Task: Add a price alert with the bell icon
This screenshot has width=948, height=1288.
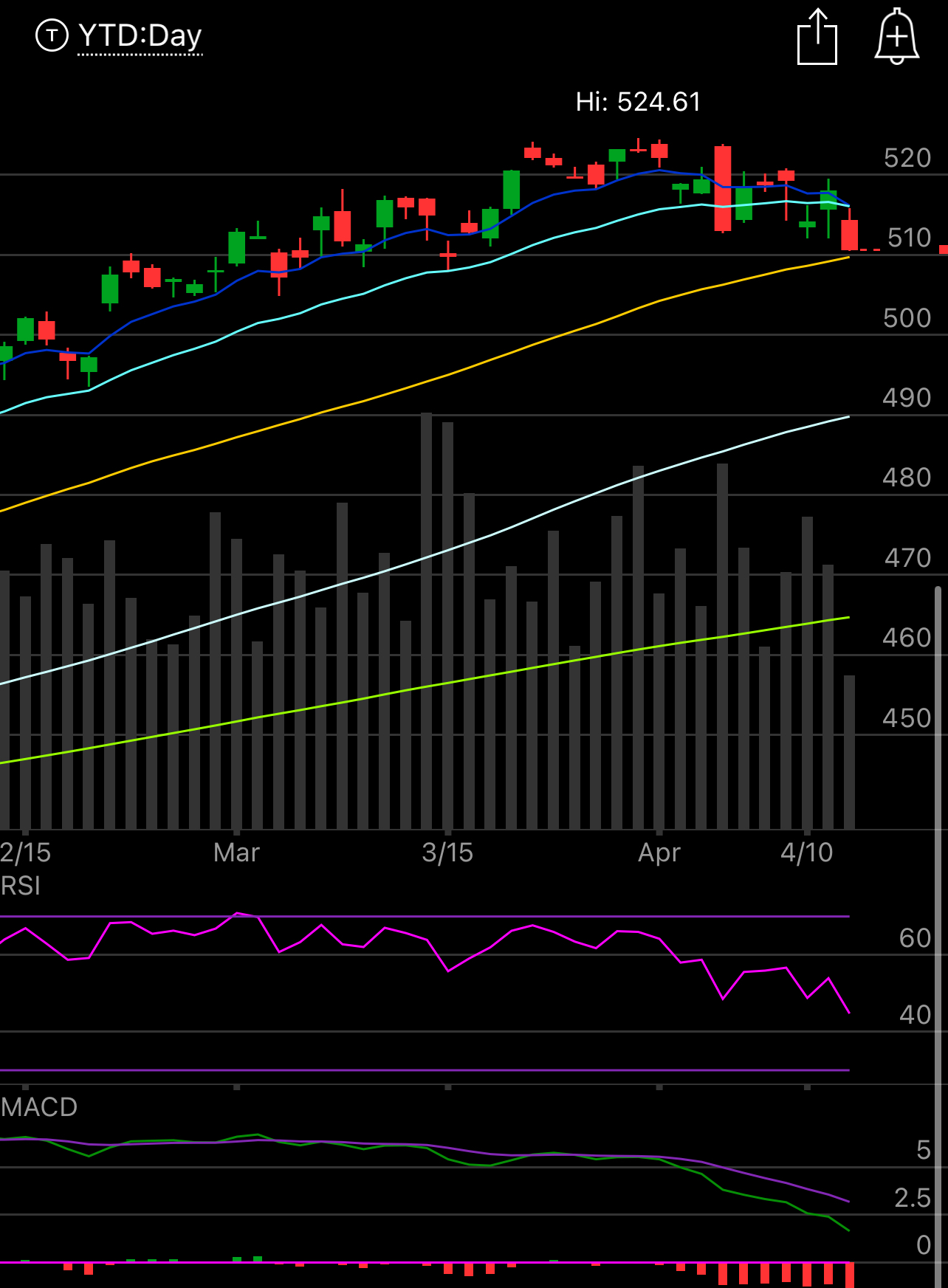Action: (x=896, y=37)
